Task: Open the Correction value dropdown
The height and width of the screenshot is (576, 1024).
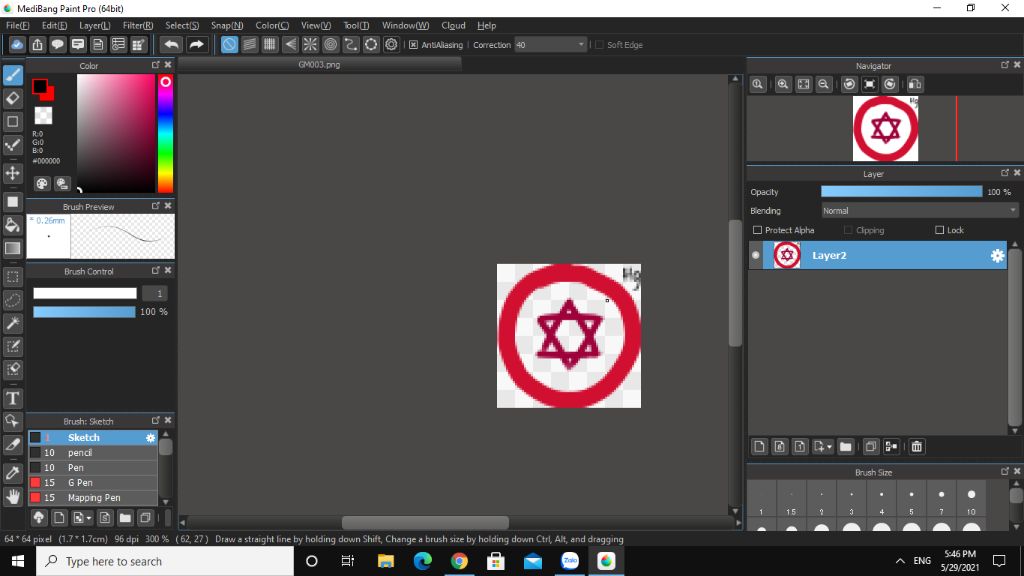Action: pos(581,44)
